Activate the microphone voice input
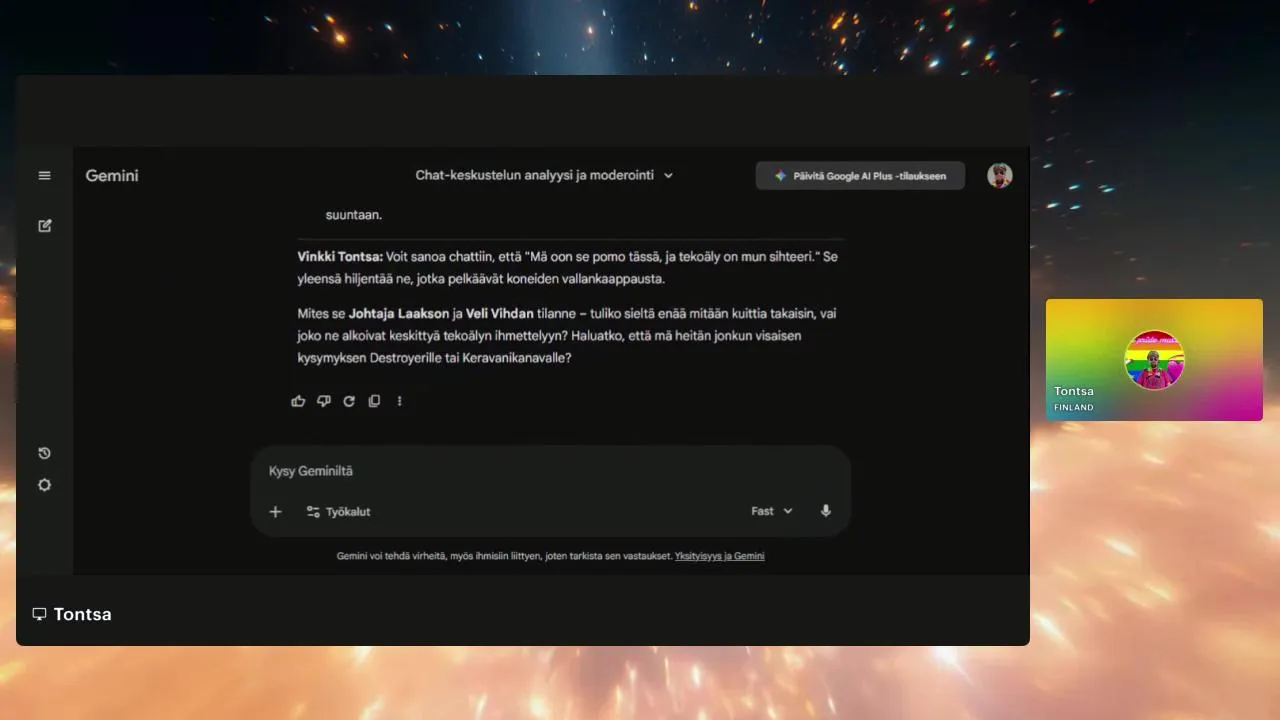 tap(825, 511)
